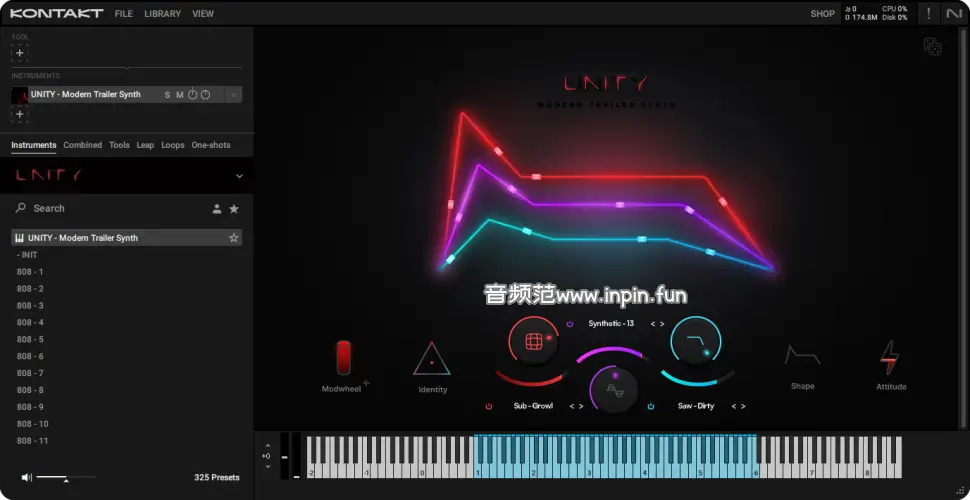
Task: Click the cyan filter-curve knob
Action: coord(696,342)
